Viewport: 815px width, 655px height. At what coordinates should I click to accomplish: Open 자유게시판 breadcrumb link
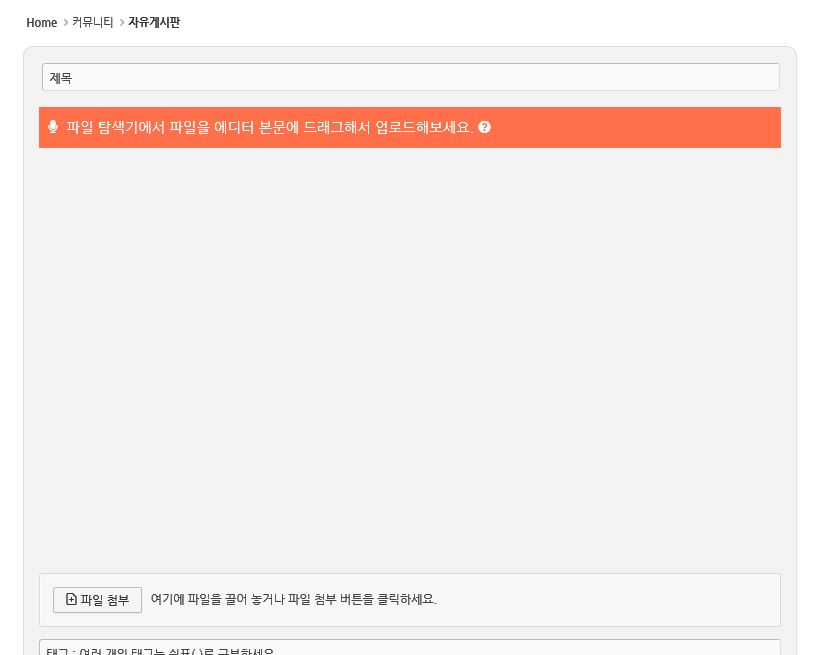(154, 22)
